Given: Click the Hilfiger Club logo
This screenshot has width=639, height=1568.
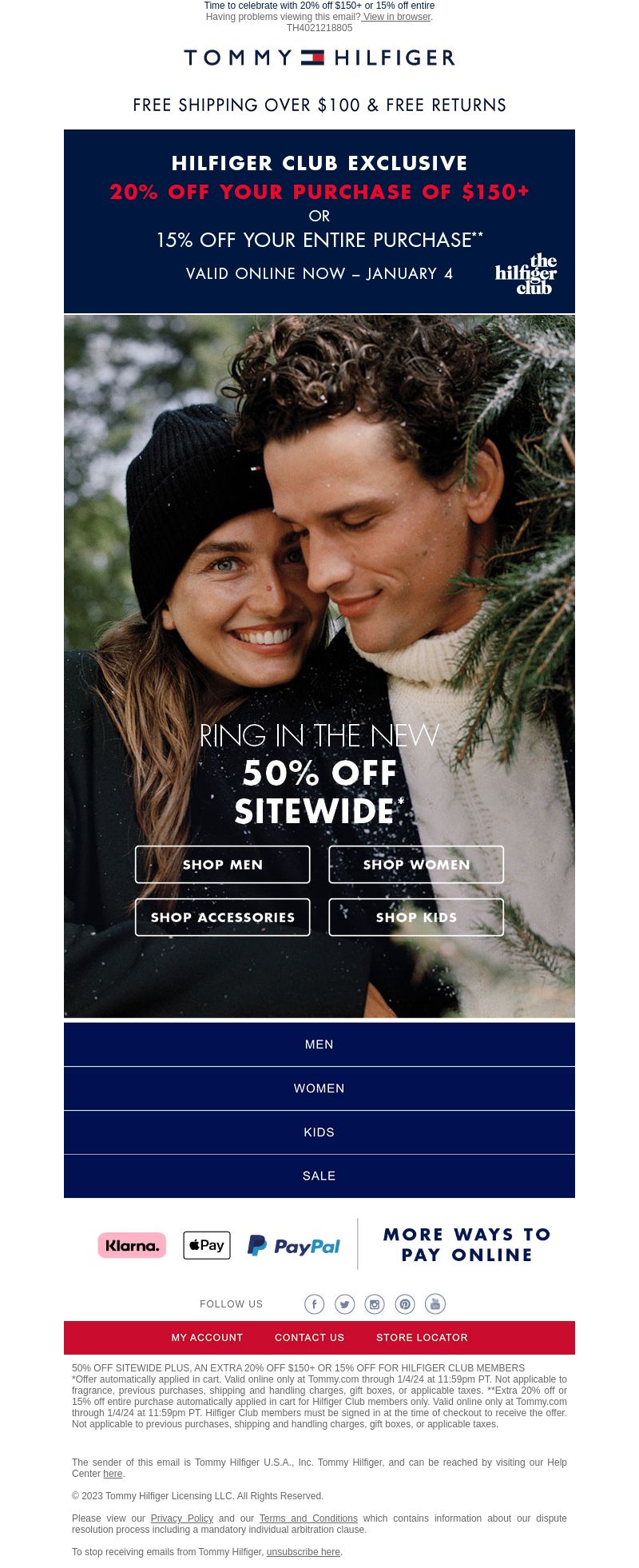Looking at the screenshot, I should [526, 274].
